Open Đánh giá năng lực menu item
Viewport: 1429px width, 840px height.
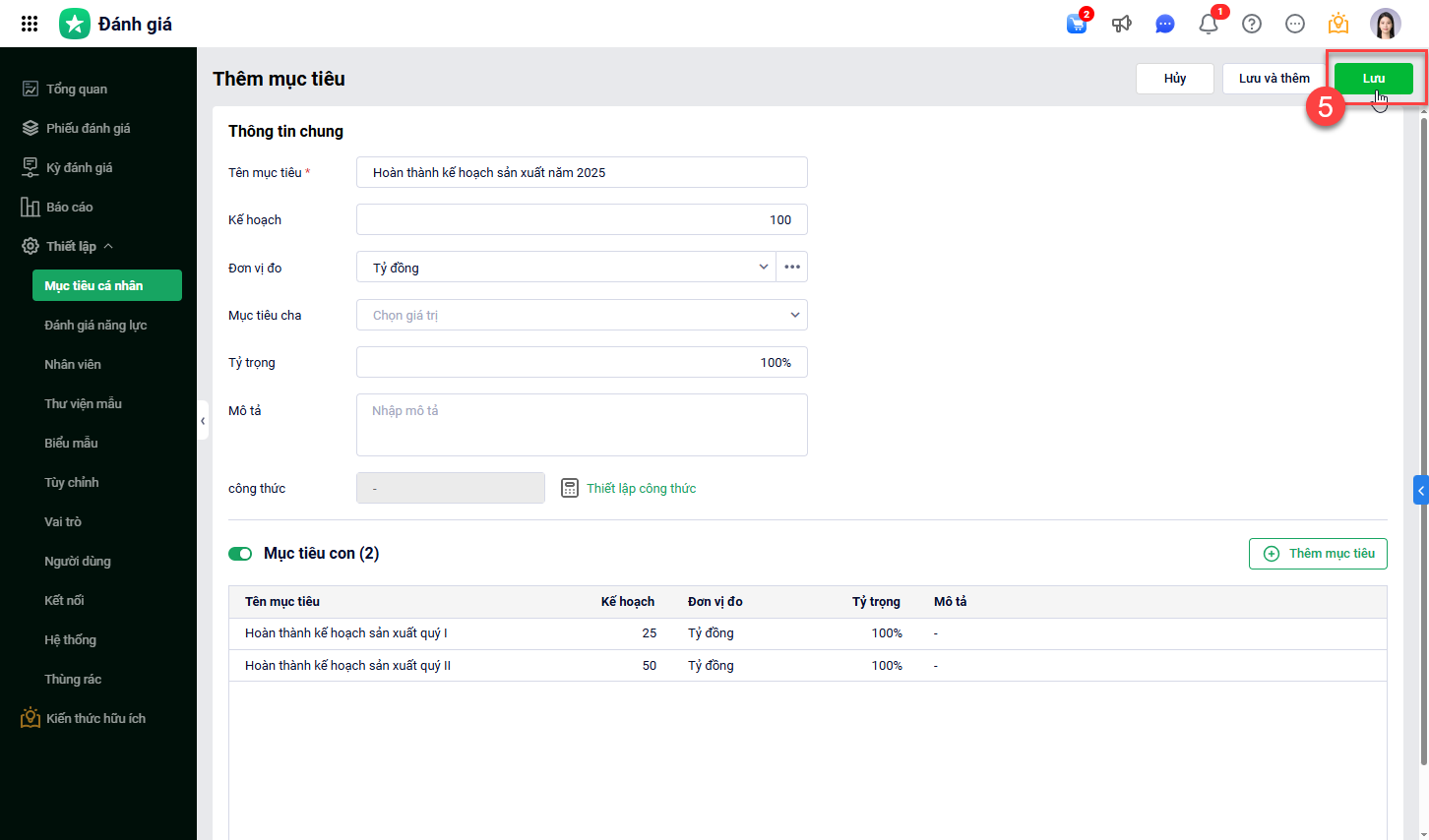pos(95,325)
